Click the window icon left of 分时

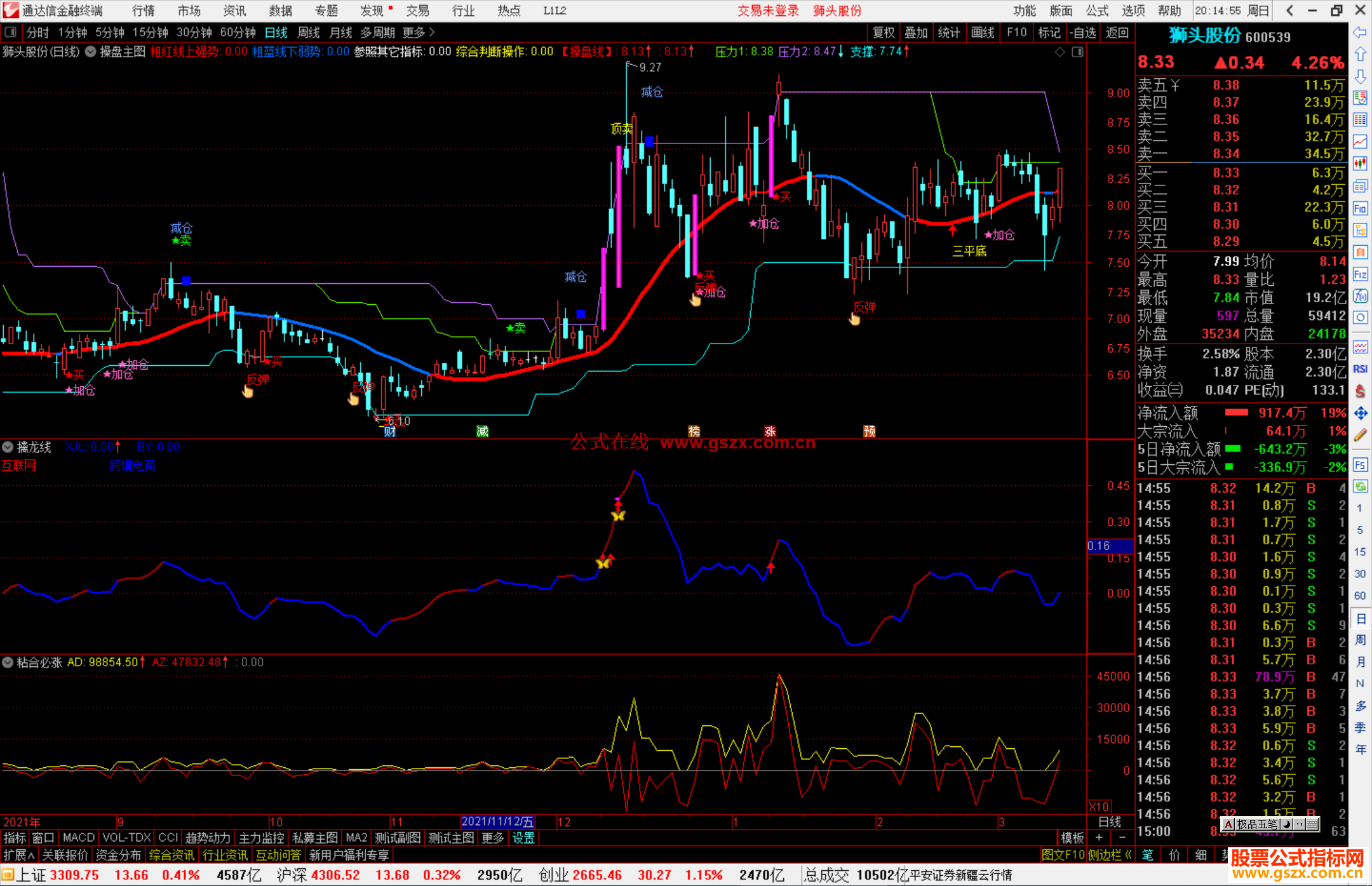[10, 32]
